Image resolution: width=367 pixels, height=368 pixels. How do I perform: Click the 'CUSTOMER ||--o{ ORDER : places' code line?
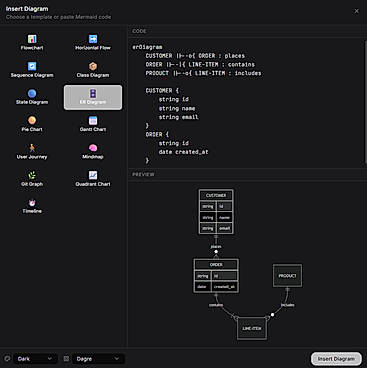pyautogui.click(x=195, y=56)
